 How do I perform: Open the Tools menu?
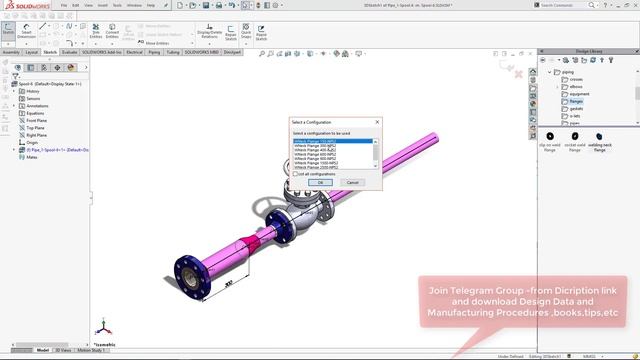pos(117,5)
